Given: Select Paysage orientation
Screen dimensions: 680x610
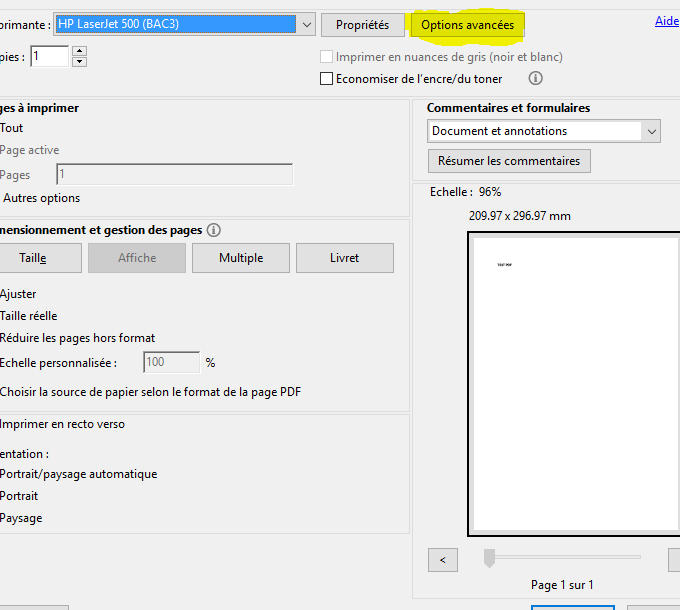Looking at the screenshot, I should 21,518.
